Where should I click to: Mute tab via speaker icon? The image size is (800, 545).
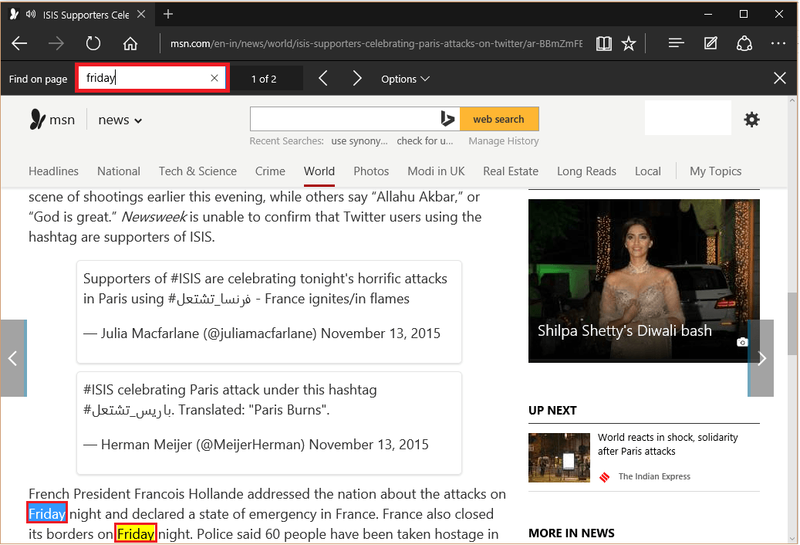(31, 14)
